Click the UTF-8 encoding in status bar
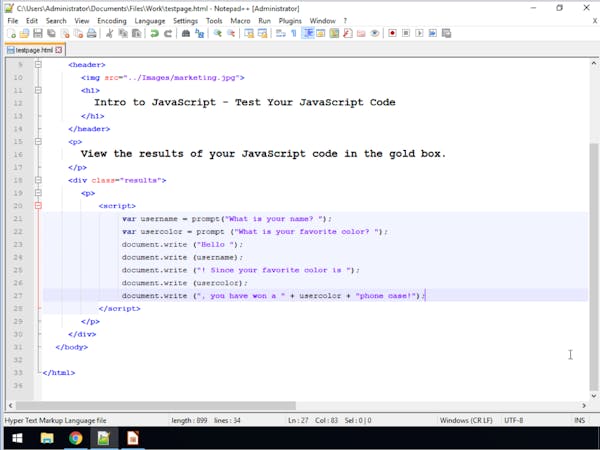This screenshot has width=600, height=450. 513,420
